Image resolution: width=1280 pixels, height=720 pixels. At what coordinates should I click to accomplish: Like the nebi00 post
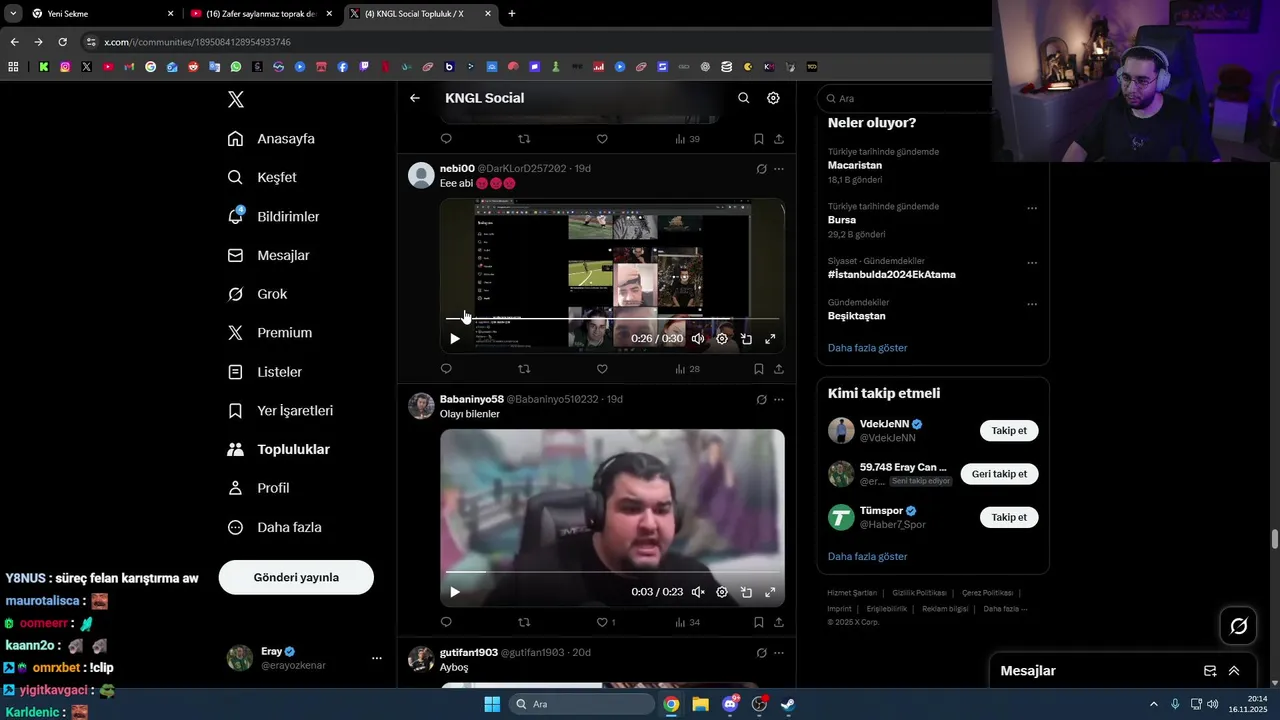tap(602, 369)
